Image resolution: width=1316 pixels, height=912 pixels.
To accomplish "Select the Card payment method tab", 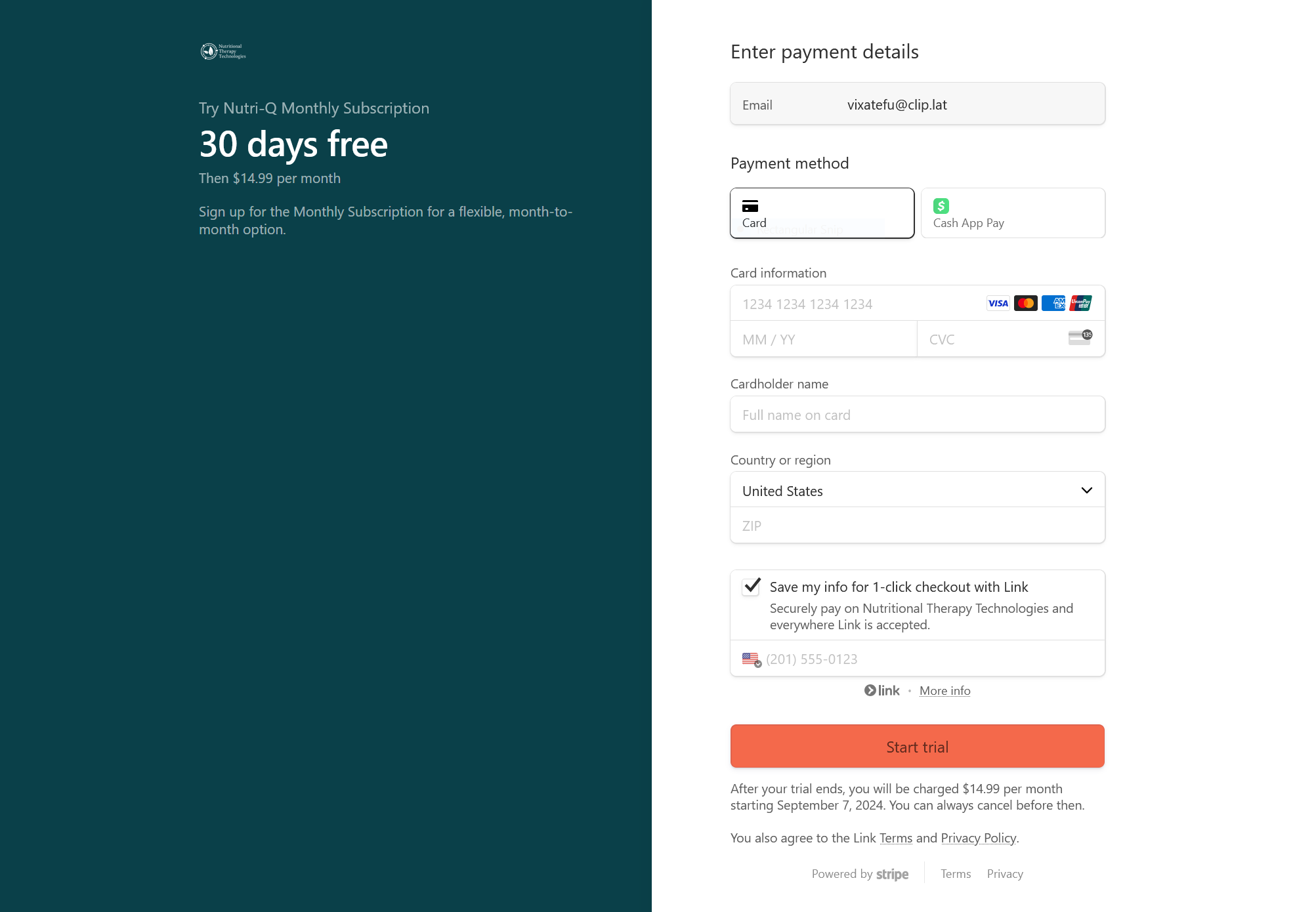I will click(822, 213).
